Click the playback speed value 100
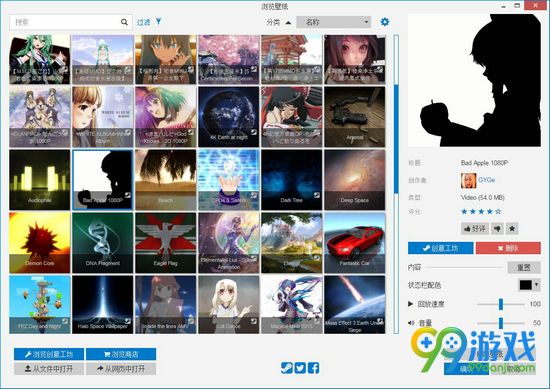Screen dimensions: 550x389 click(535, 304)
